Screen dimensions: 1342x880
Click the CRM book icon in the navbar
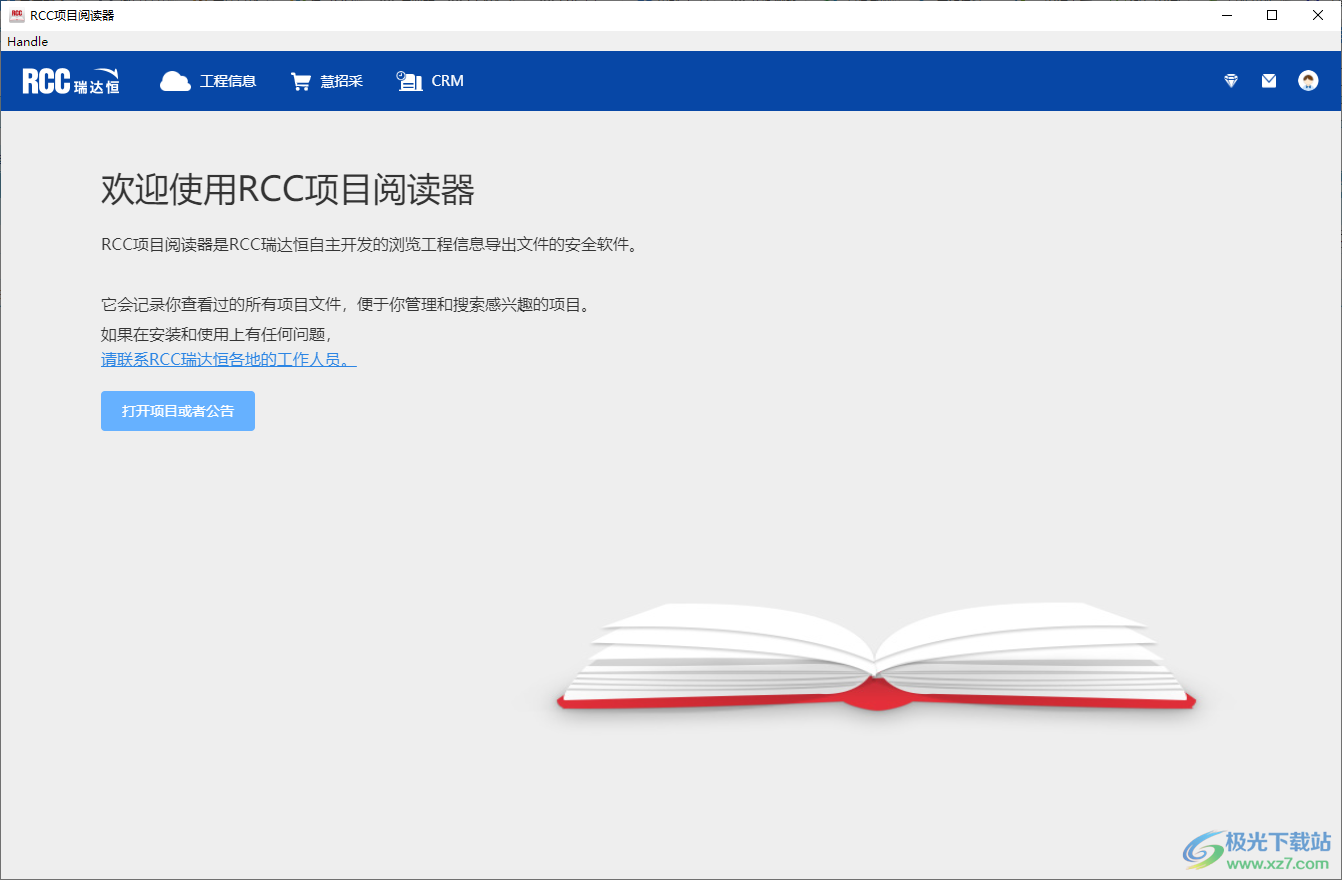click(410, 80)
